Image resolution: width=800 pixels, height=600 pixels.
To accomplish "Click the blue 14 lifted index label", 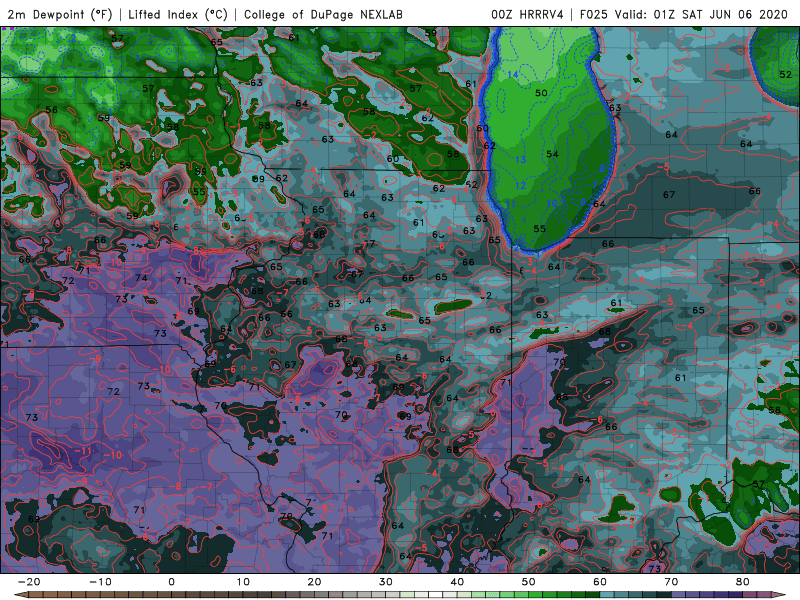I will pos(513,75).
